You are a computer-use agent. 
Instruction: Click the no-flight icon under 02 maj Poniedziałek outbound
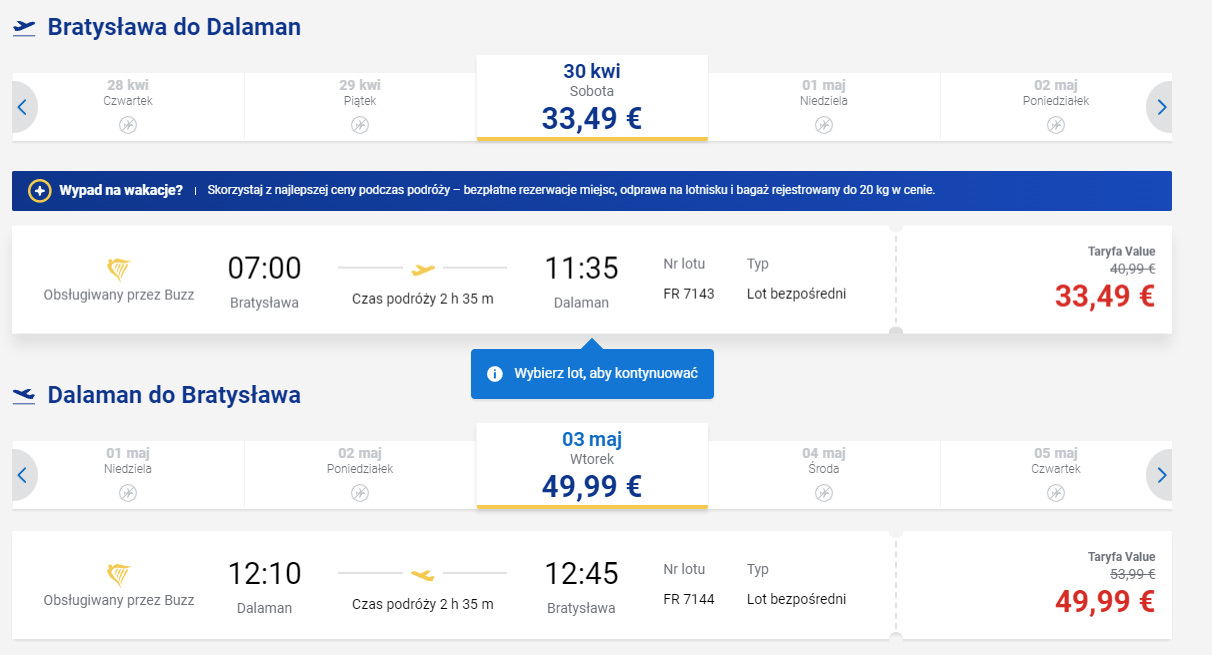click(1056, 125)
